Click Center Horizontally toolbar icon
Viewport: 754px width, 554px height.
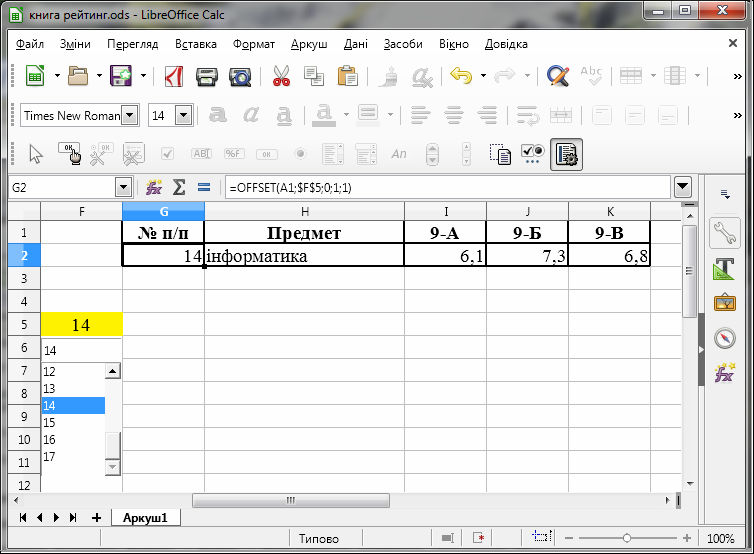click(x=453, y=115)
